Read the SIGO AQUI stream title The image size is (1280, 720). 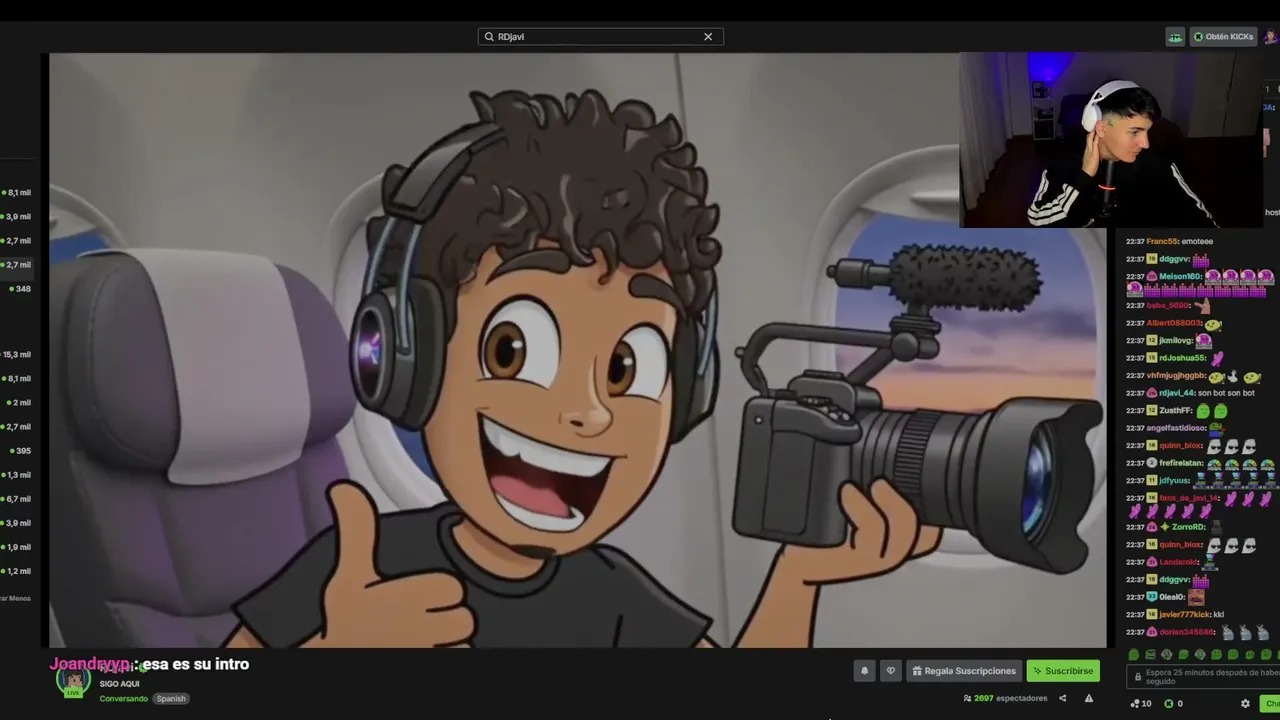tap(119, 684)
